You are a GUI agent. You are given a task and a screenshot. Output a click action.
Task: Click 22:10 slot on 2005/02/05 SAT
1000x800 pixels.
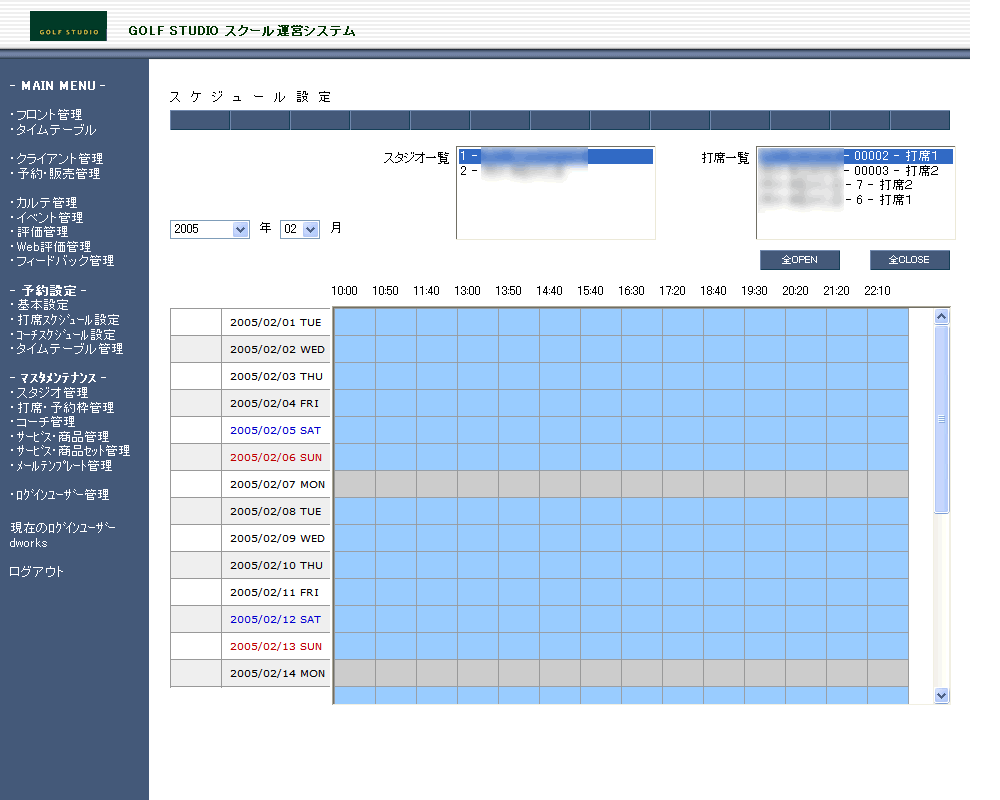tap(888, 430)
